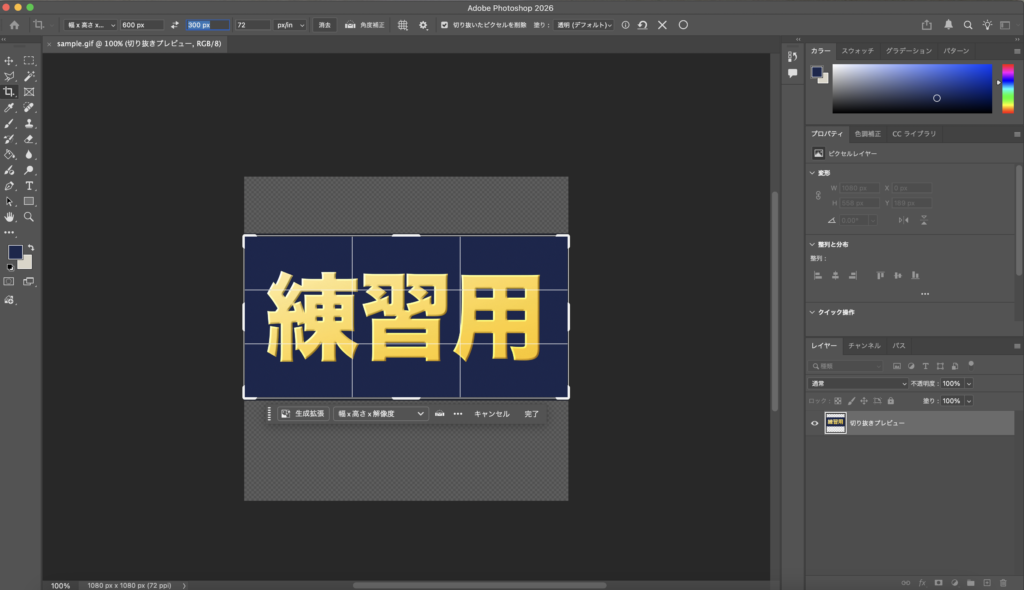Open the スウォッチ tab
This screenshot has width=1024, height=590.
click(857, 50)
